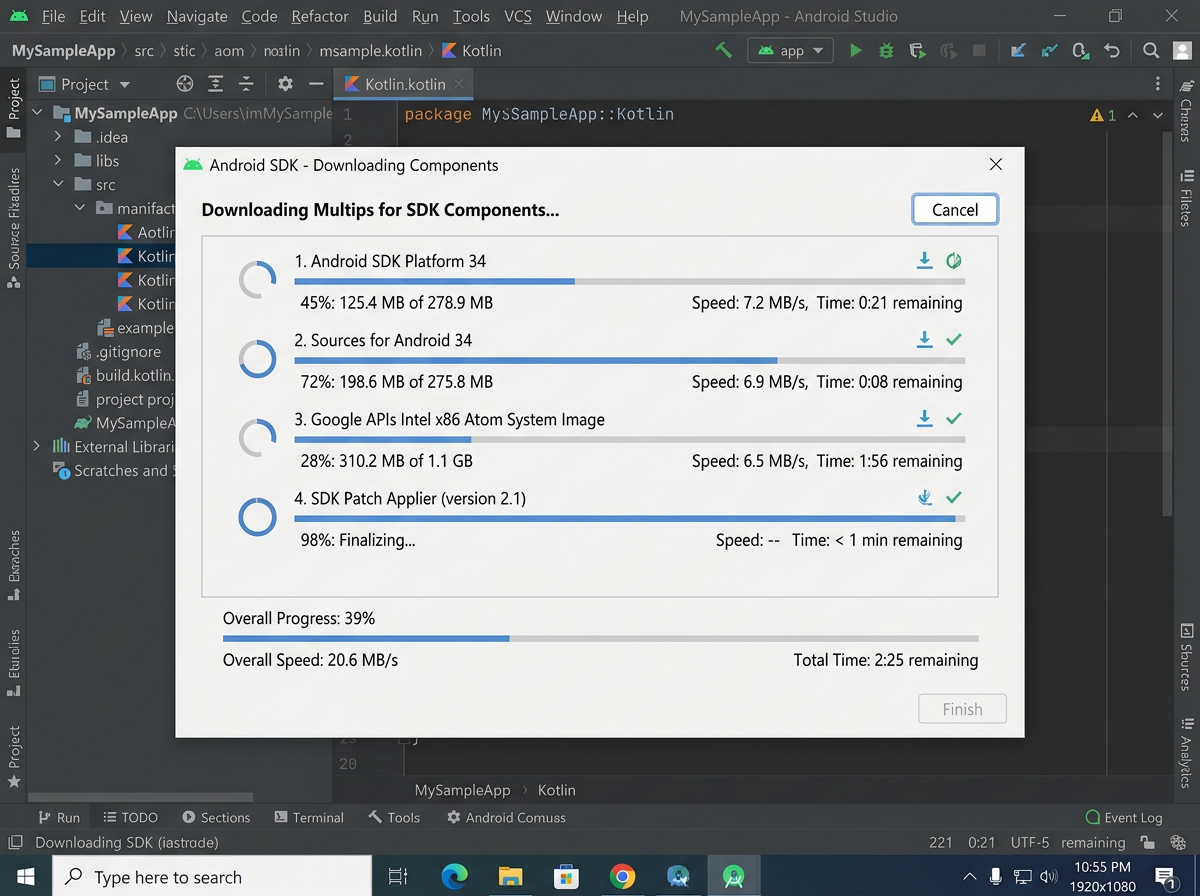
Task: Open Microsoft Edge from the taskbar
Action: [x=454, y=877]
